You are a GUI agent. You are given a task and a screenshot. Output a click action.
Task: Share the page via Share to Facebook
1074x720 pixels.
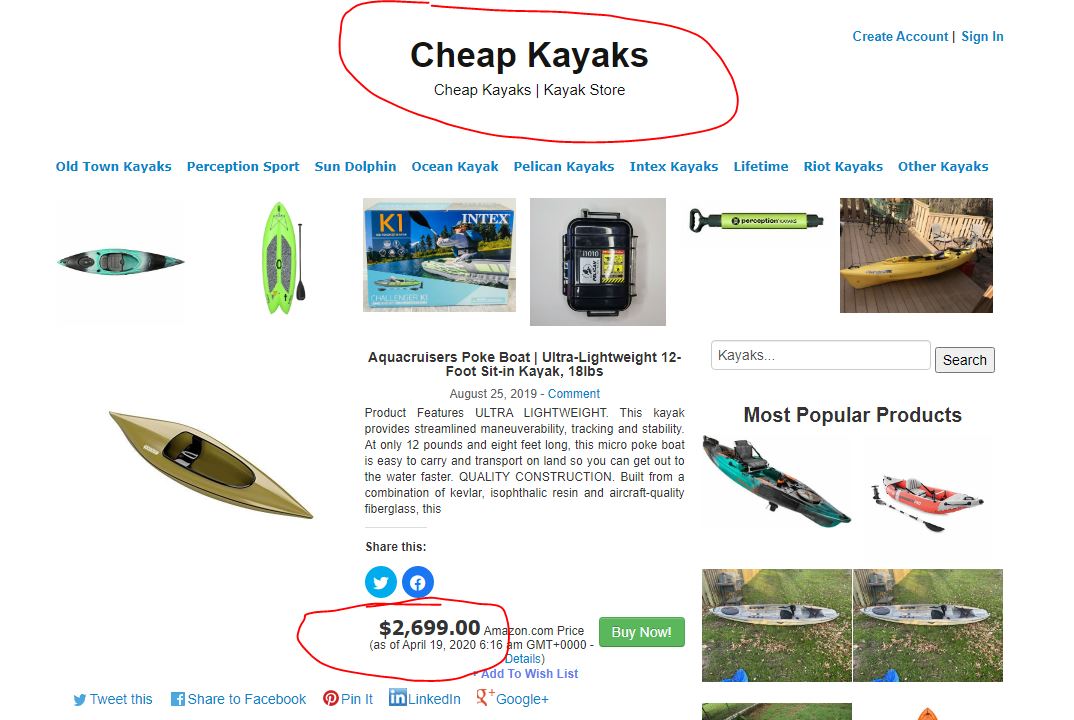point(238,699)
